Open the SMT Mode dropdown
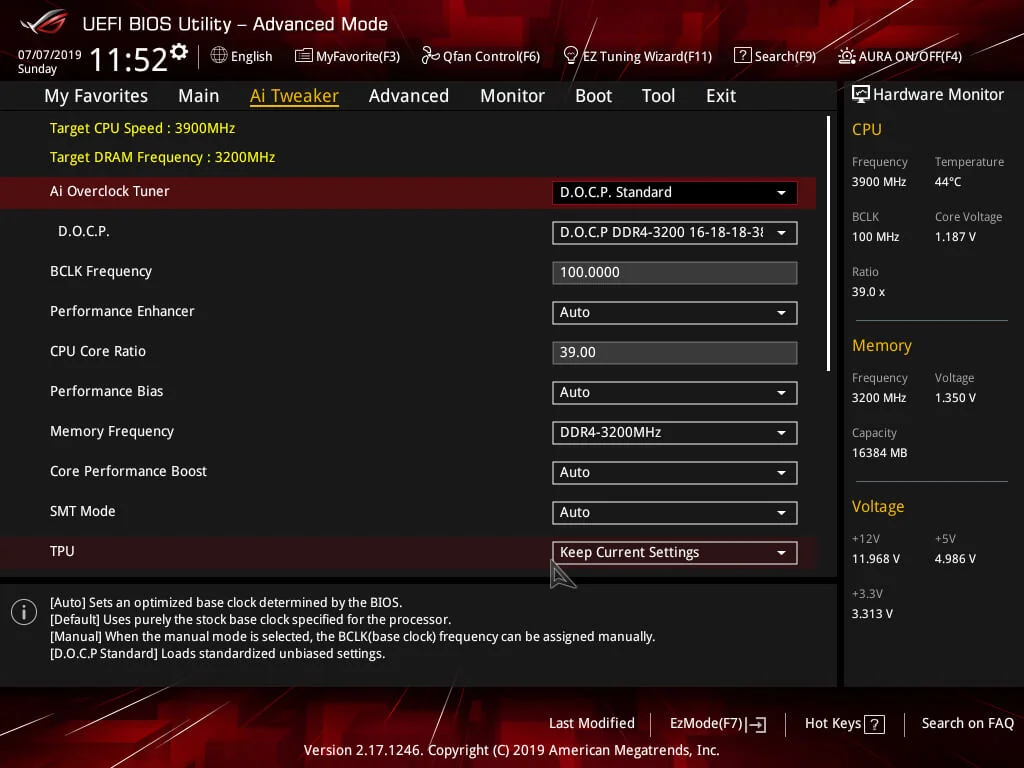 coord(674,512)
